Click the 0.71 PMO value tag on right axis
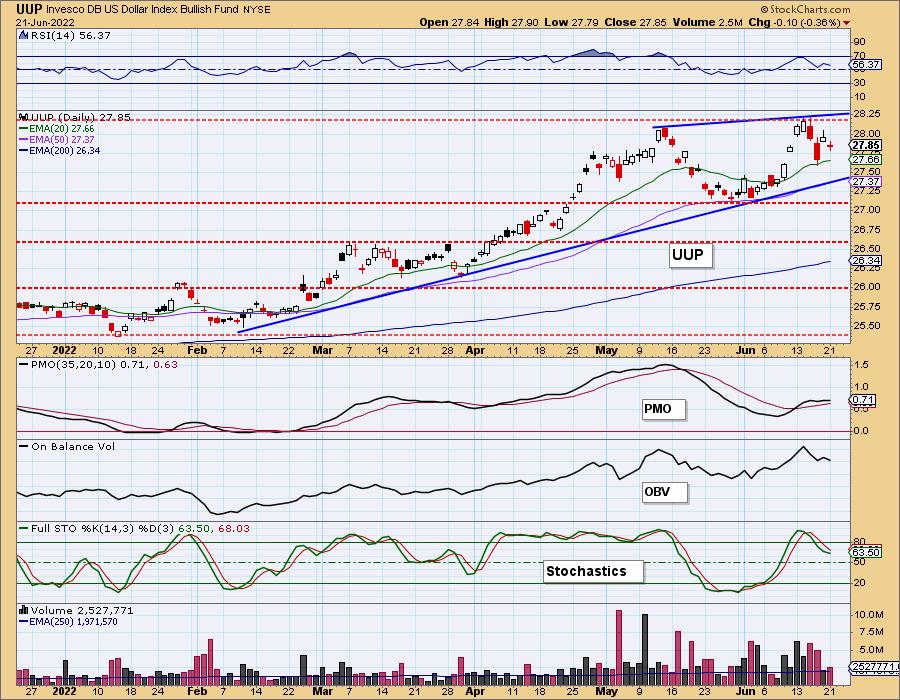Screen dimensions: 900x700 pyautogui.click(x=863, y=400)
